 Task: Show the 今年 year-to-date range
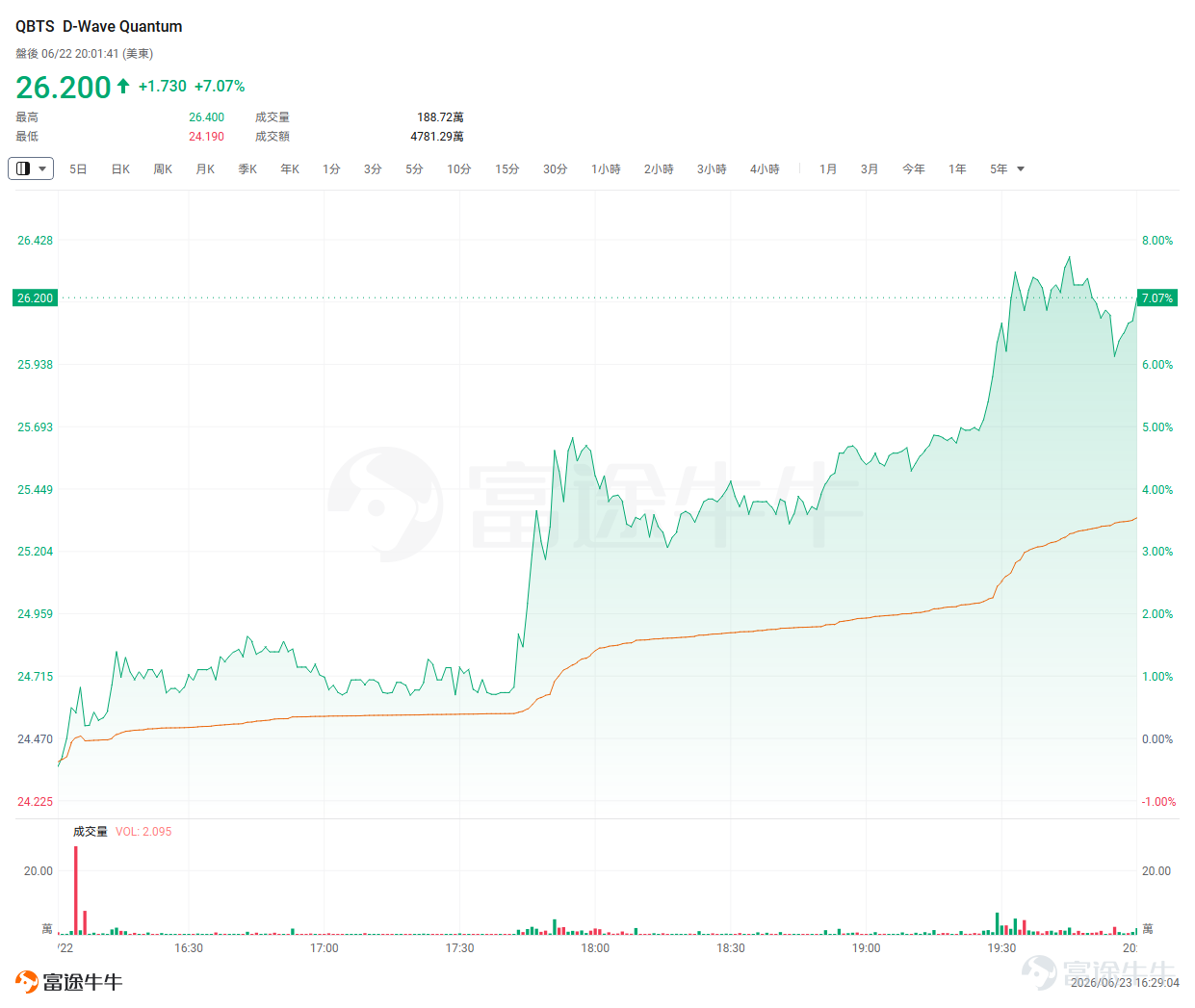tap(914, 169)
